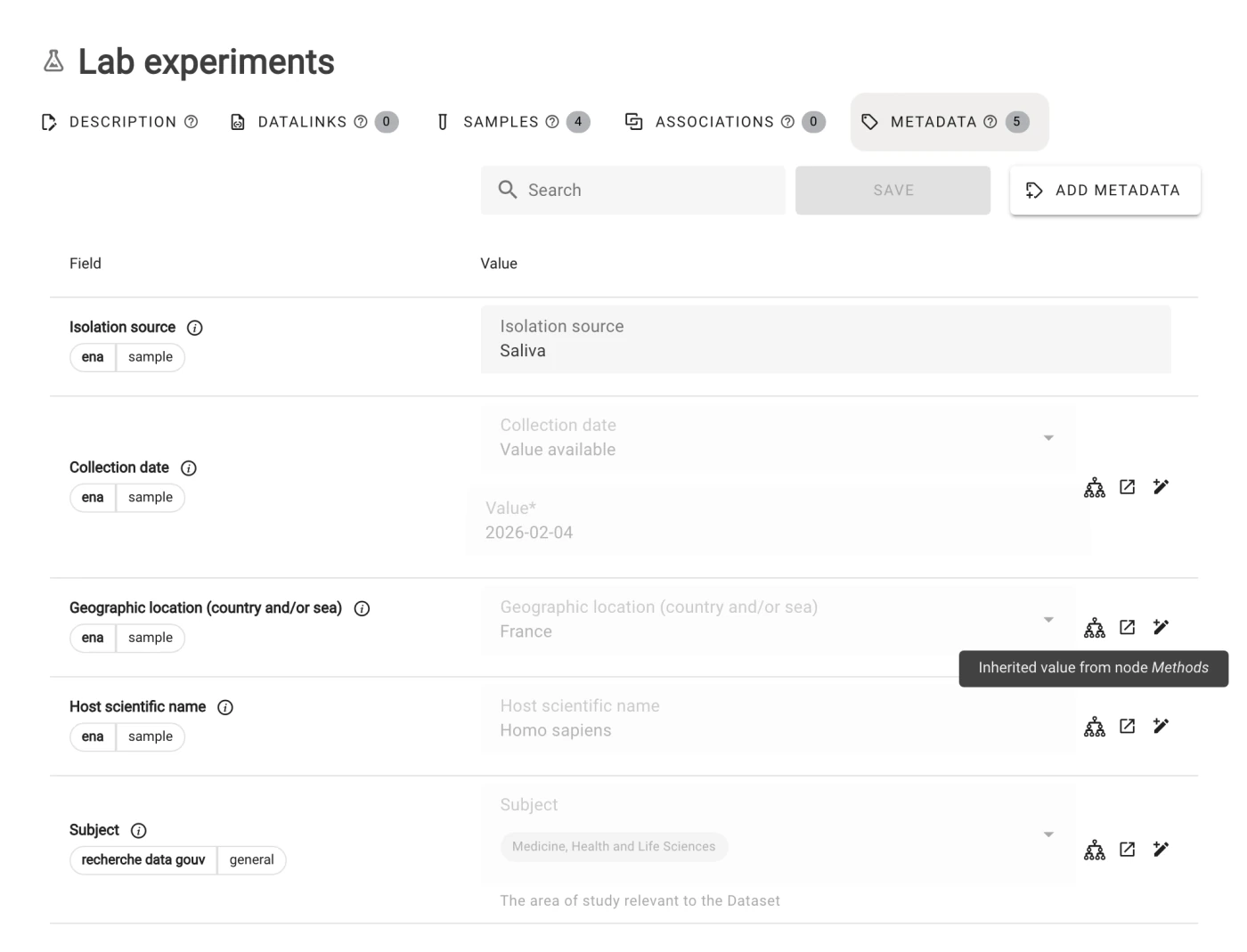Switch to the Datalinks tab
The image size is (1247, 952).
click(x=314, y=122)
